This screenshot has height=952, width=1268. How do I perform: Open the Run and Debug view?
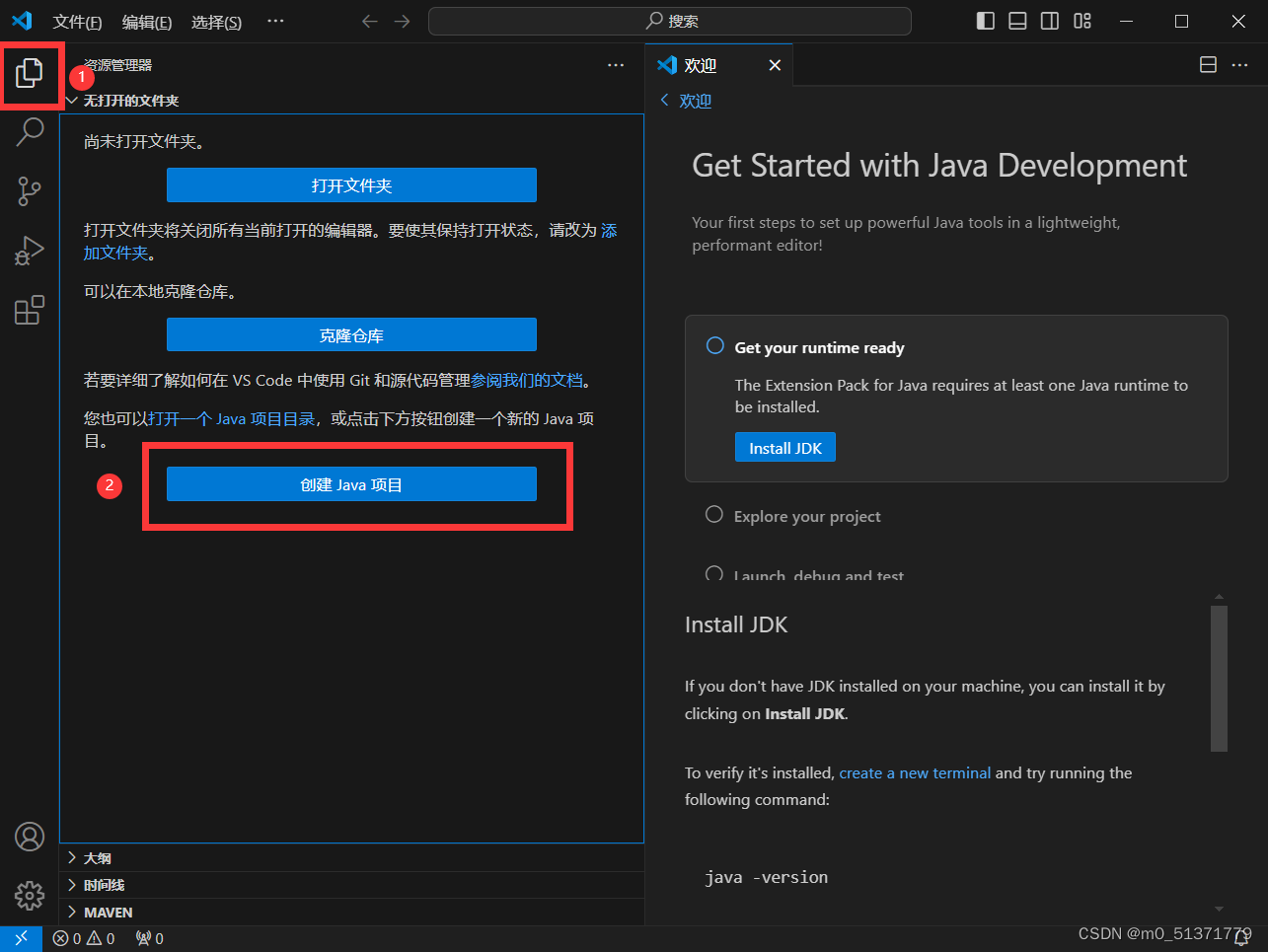[30, 251]
